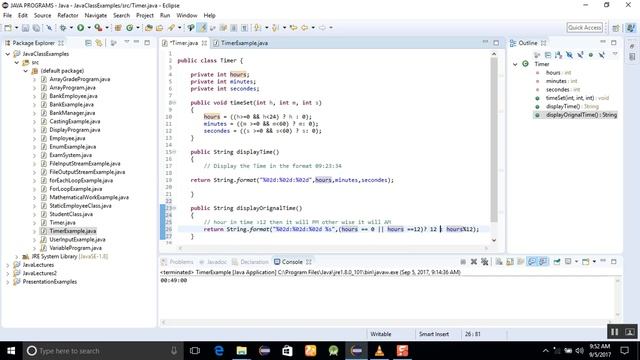Switch to the Declaration tab
640x360 pixels.
(x=250, y=262)
